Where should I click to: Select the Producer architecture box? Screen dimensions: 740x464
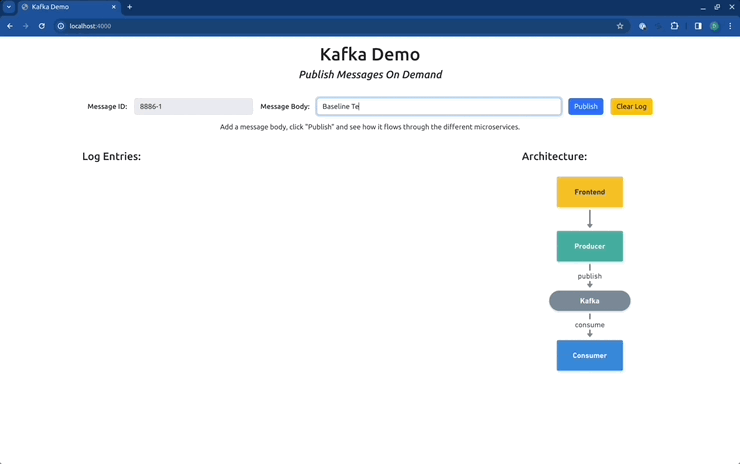click(590, 246)
